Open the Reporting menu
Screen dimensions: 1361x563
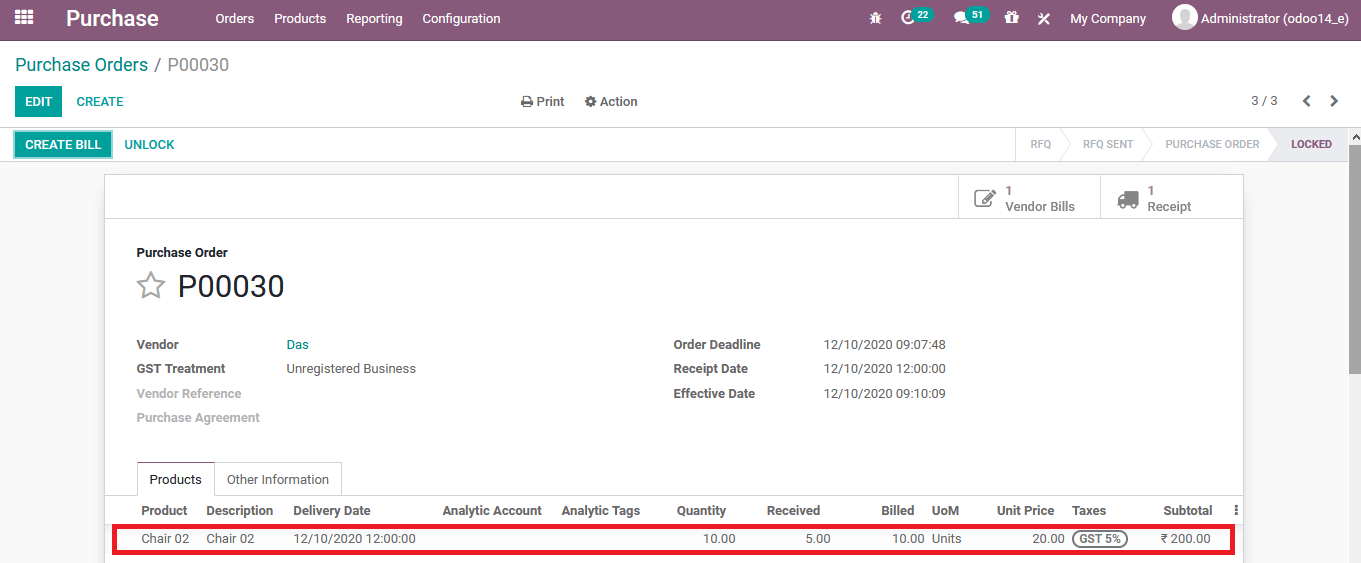click(x=374, y=18)
